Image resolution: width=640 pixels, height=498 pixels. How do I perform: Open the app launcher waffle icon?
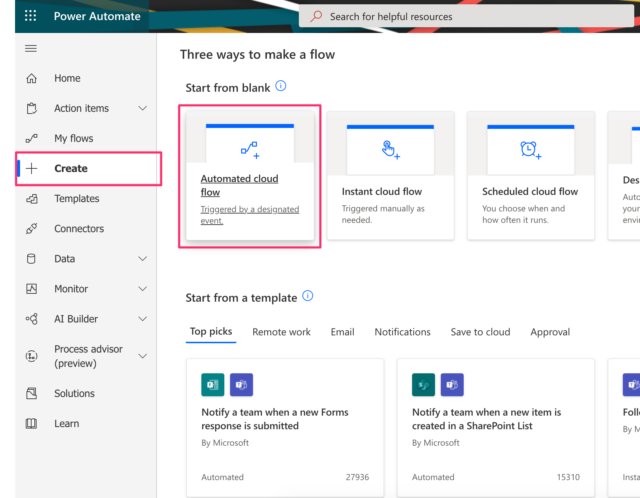[x=31, y=16]
